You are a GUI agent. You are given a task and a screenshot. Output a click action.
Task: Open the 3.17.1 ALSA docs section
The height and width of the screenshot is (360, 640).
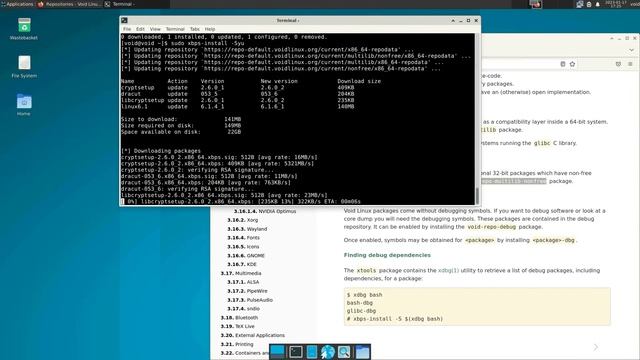pyautogui.click(x=243, y=282)
